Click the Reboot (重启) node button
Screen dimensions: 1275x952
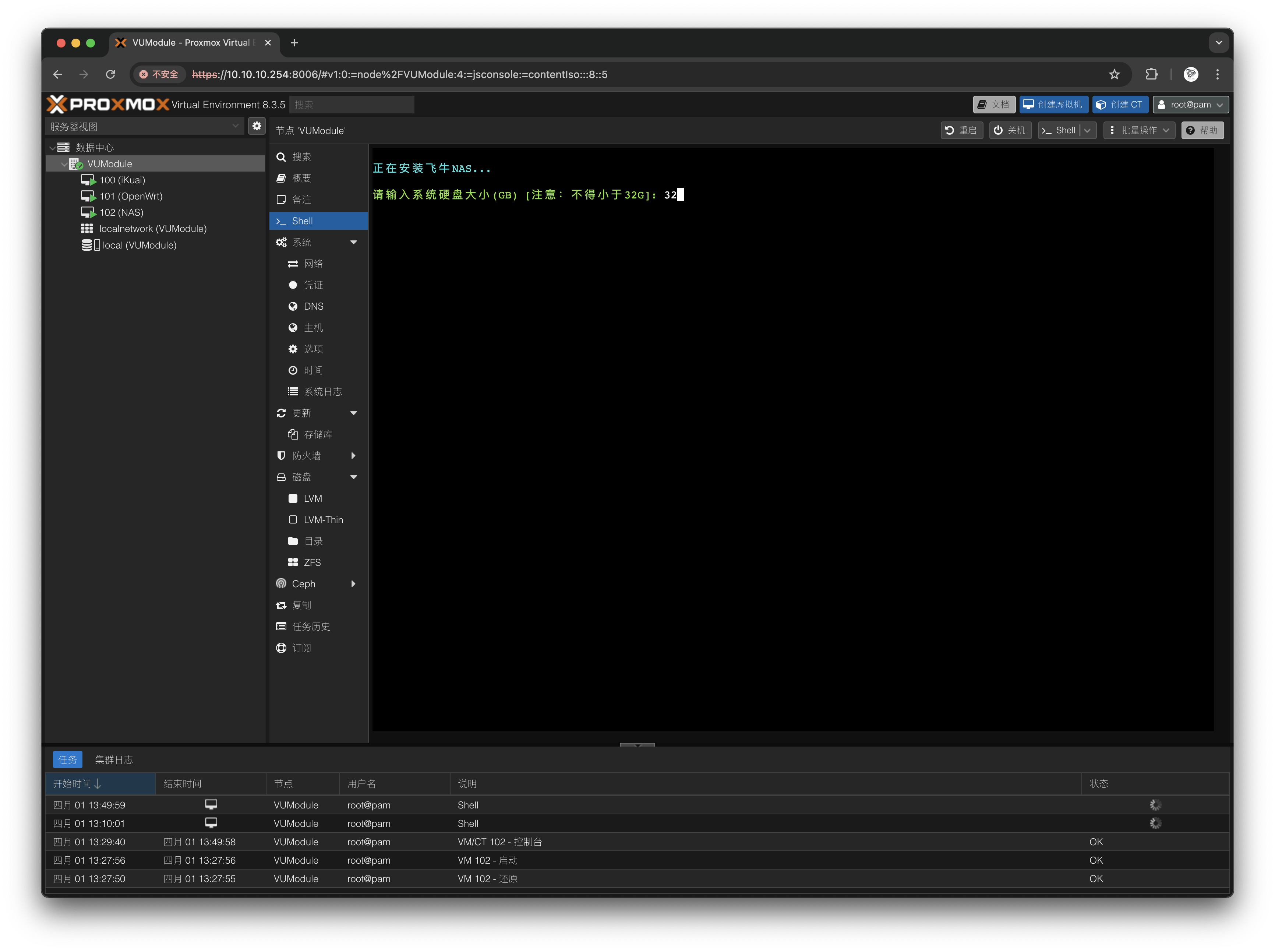(961, 130)
